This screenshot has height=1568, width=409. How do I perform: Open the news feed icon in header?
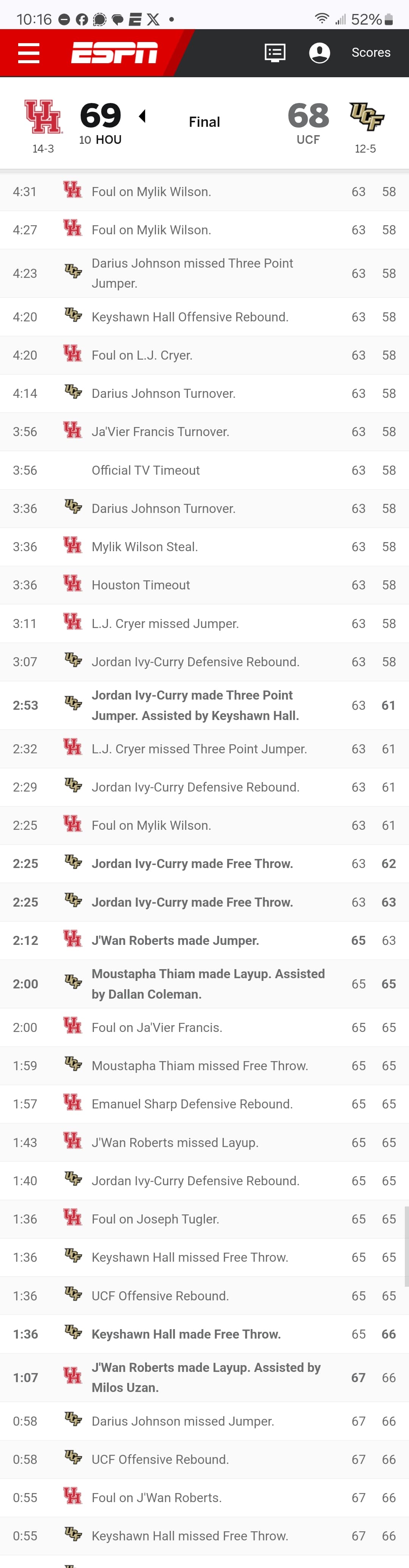click(x=275, y=53)
